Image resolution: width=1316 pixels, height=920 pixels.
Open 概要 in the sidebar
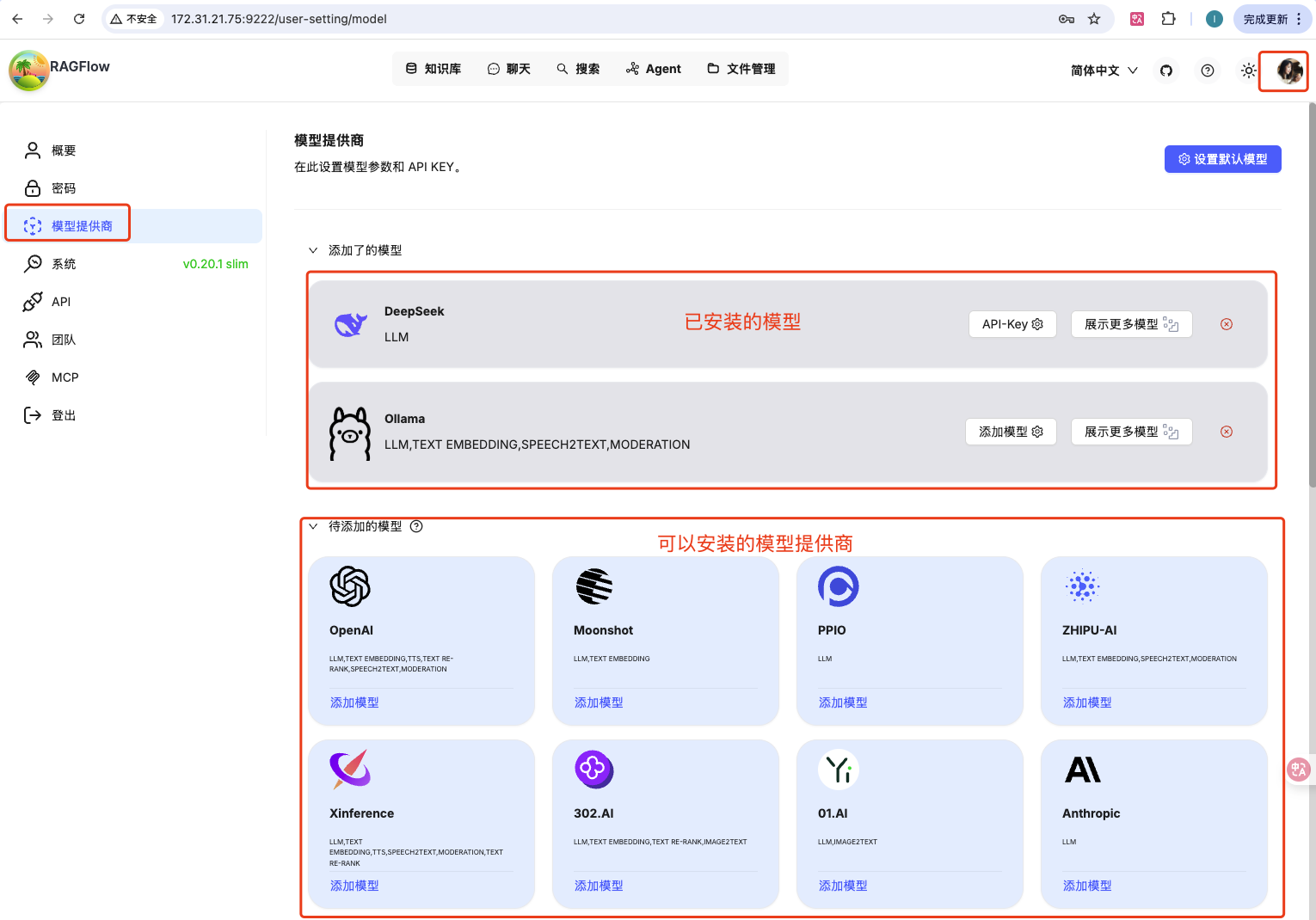click(x=134, y=150)
